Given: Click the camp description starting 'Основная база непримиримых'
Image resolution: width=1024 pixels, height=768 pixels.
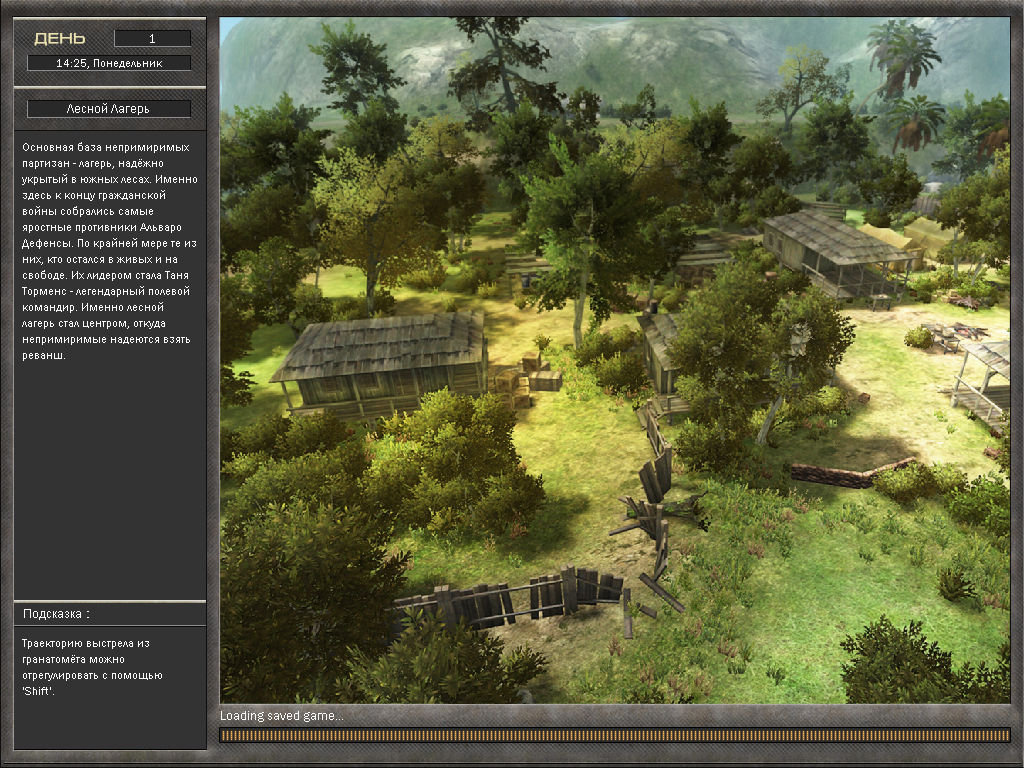Looking at the screenshot, I should tap(109, 251).
